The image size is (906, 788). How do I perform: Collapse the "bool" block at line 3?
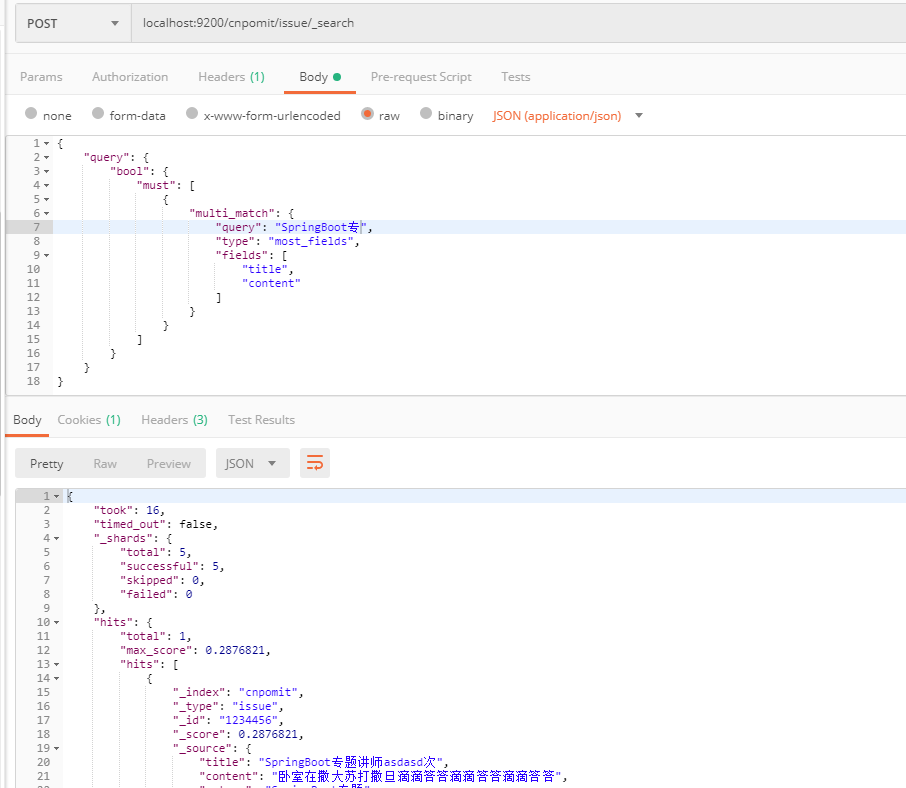click(46, 172)
